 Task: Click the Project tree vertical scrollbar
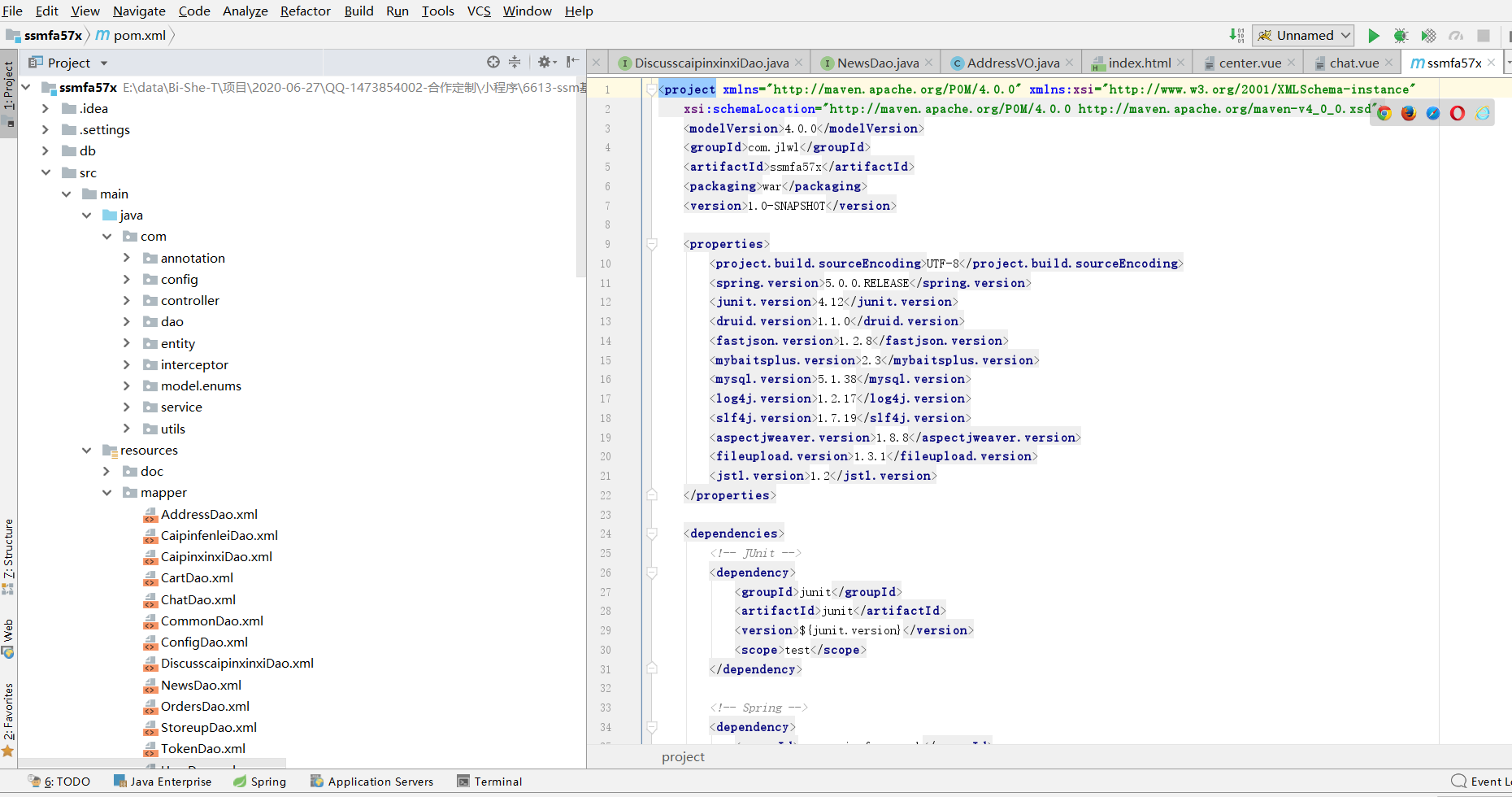(x=581, y=176)
